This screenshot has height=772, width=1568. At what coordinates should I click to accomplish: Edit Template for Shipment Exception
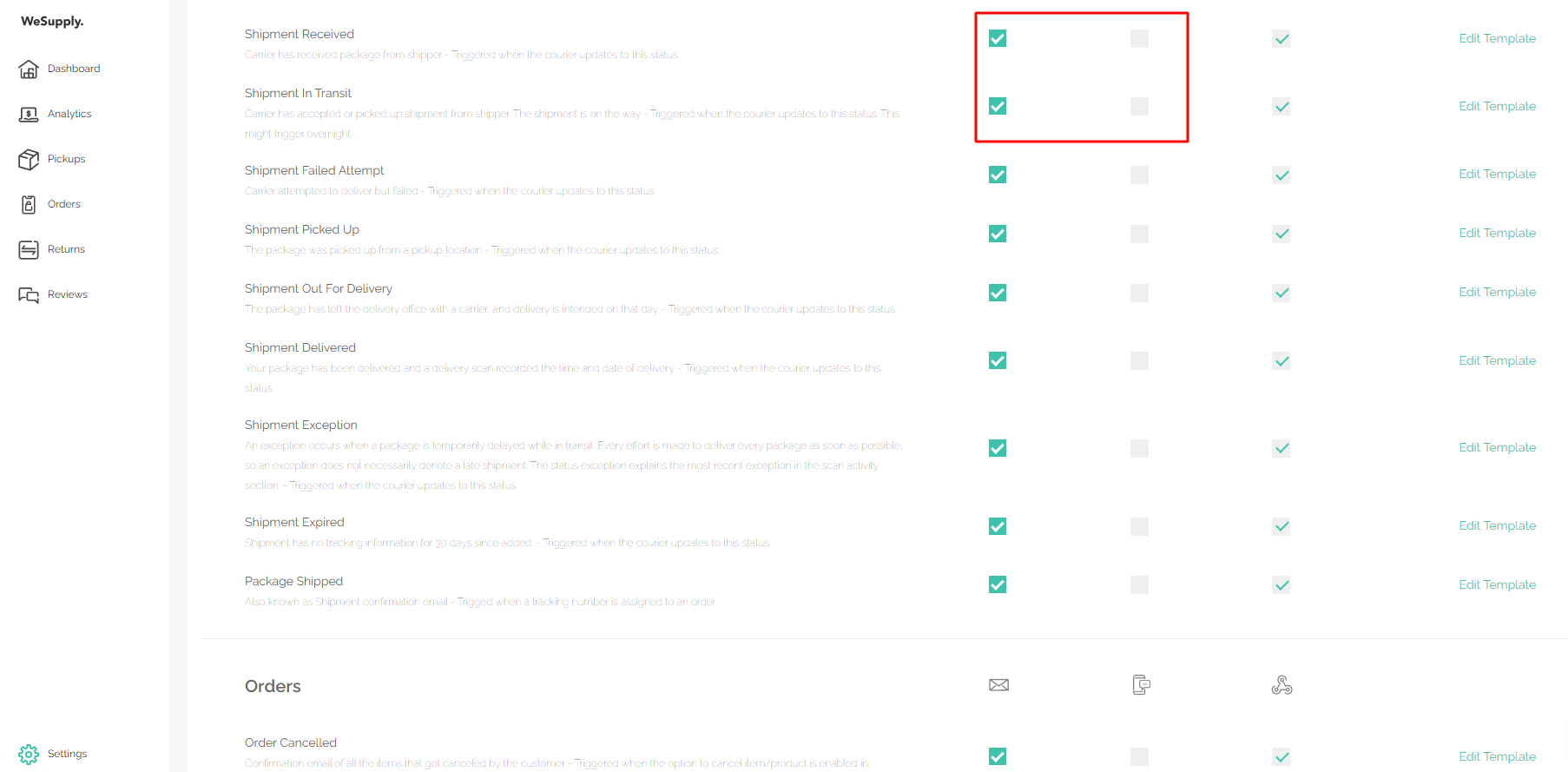[1497, 447]
